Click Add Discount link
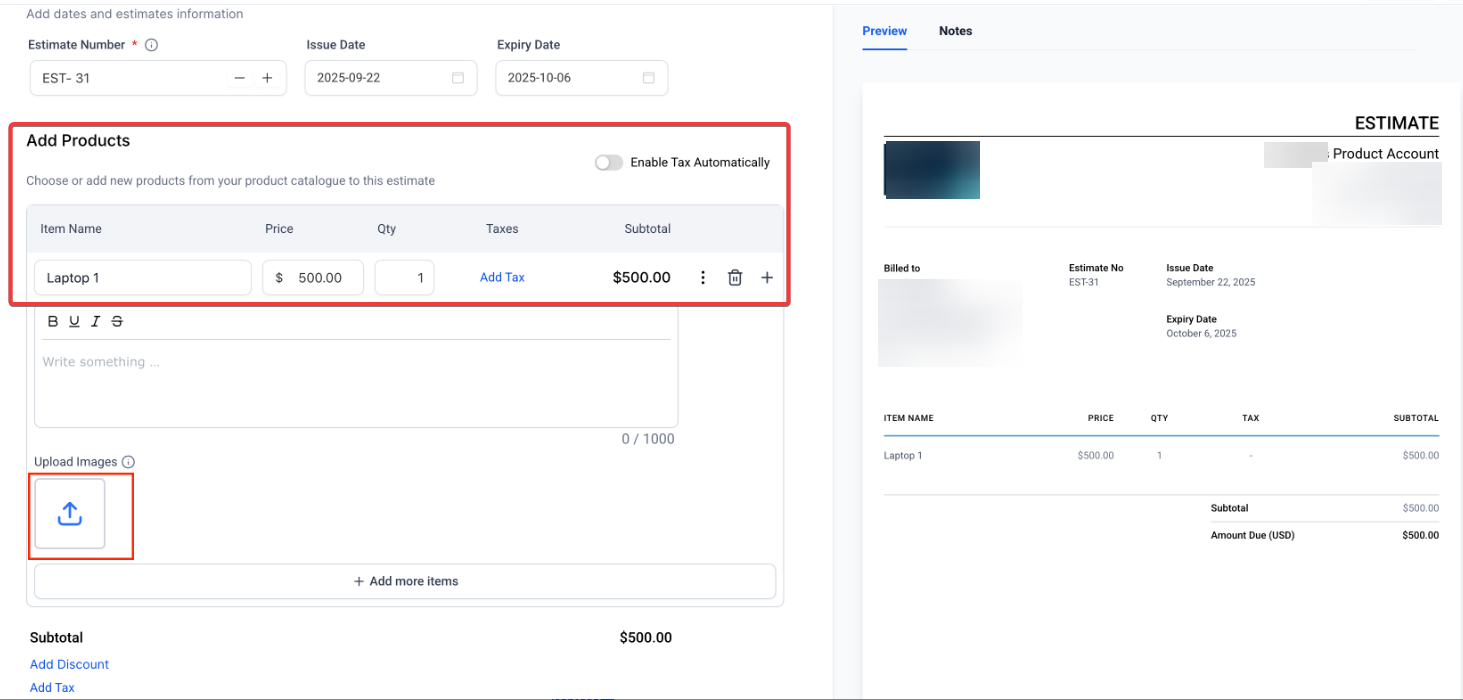Image resolution: width=1463 pixels, height=700 pixels. point(69,664)
